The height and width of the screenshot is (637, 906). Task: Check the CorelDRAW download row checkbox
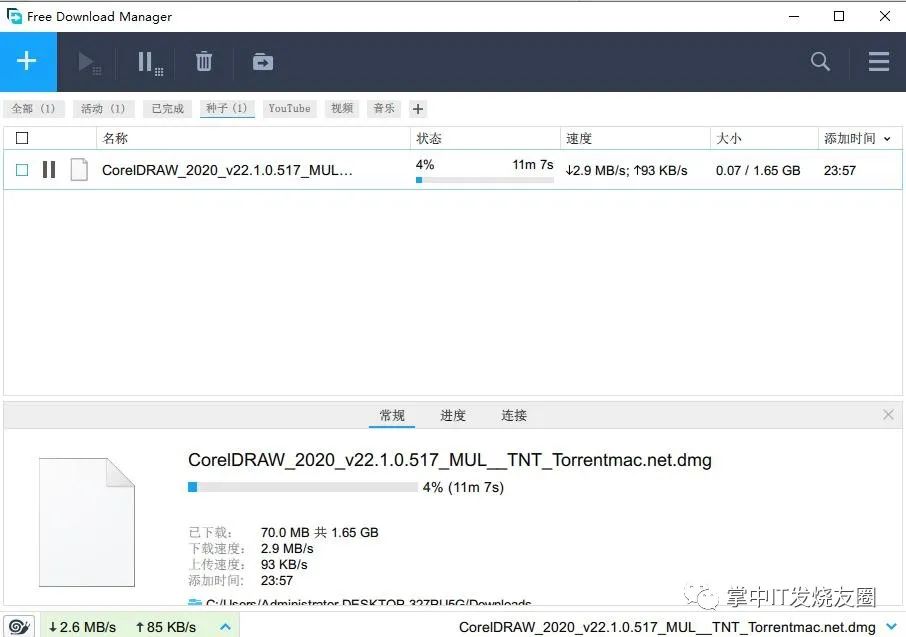(22, 170)
